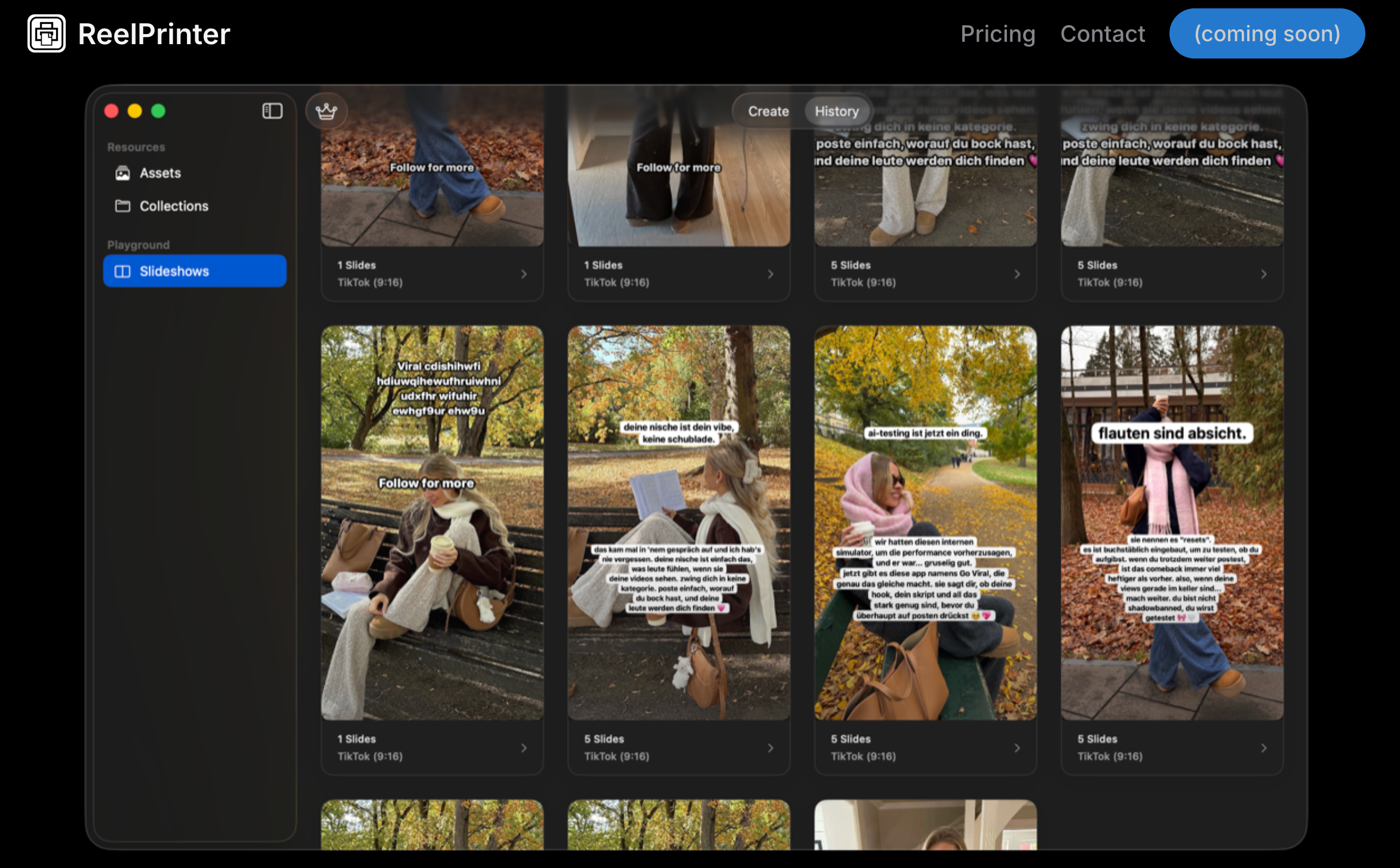
Task: Switch to the Create tab
Action: (x=768, y=111)
